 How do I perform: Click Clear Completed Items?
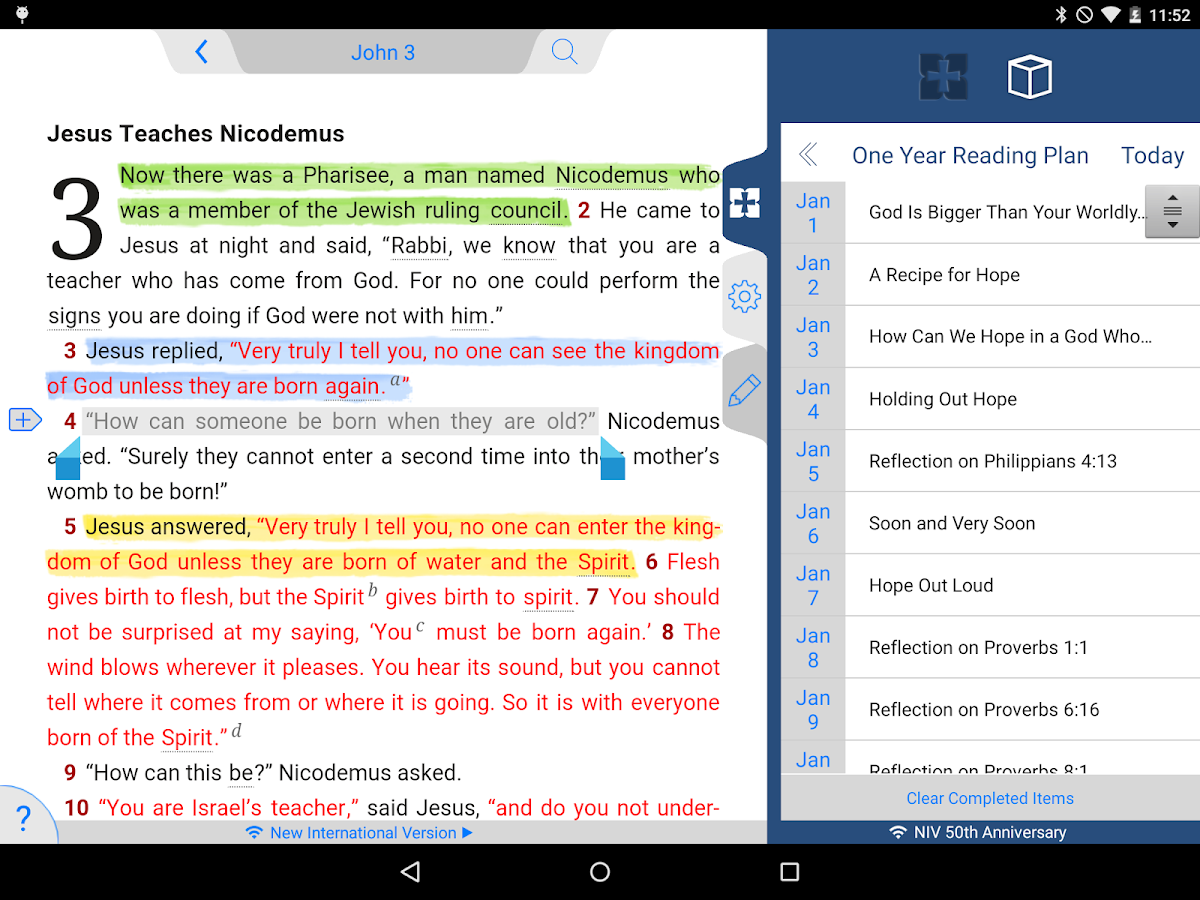point(990,798)
